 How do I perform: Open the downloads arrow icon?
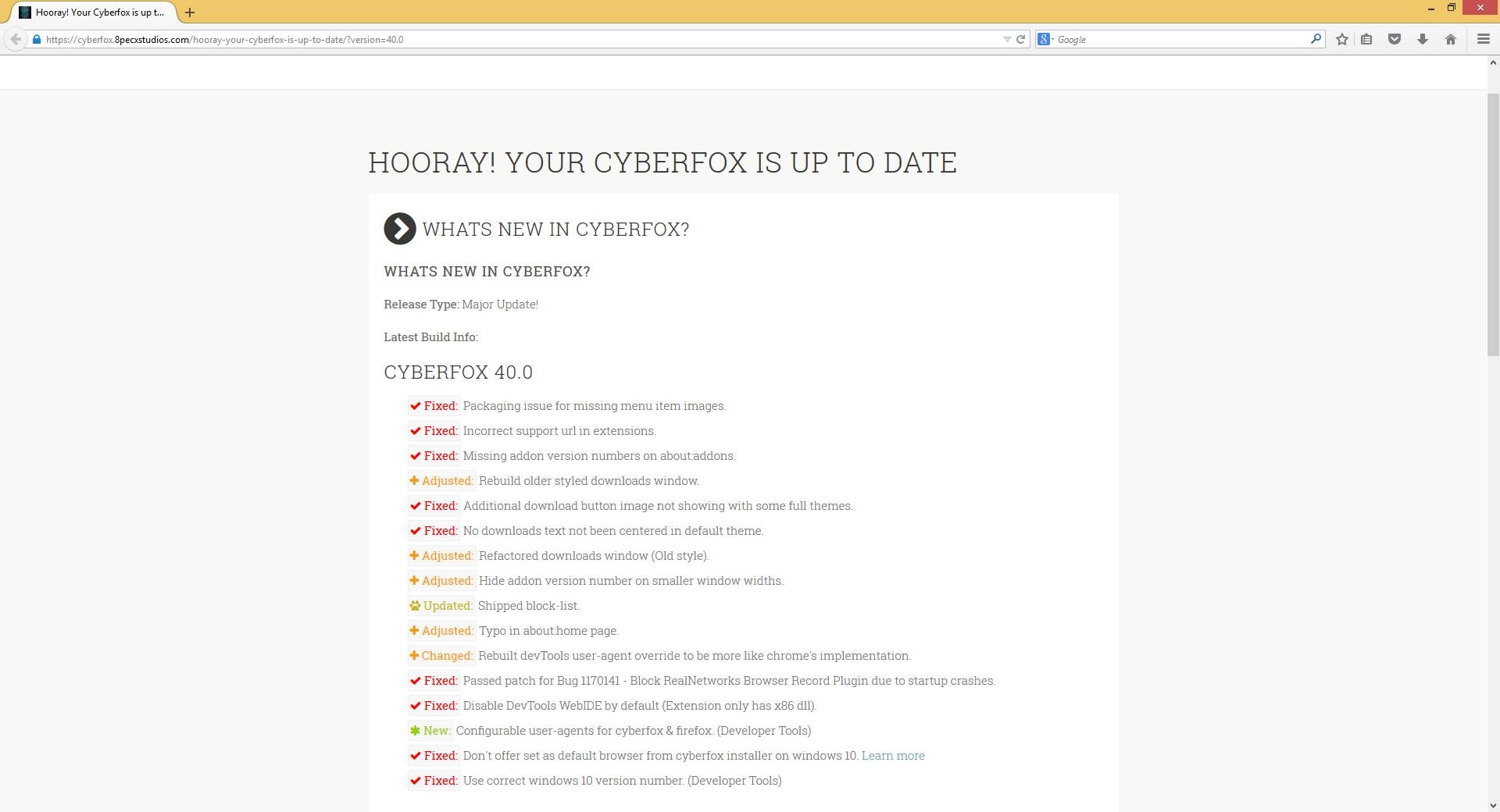1423,39
